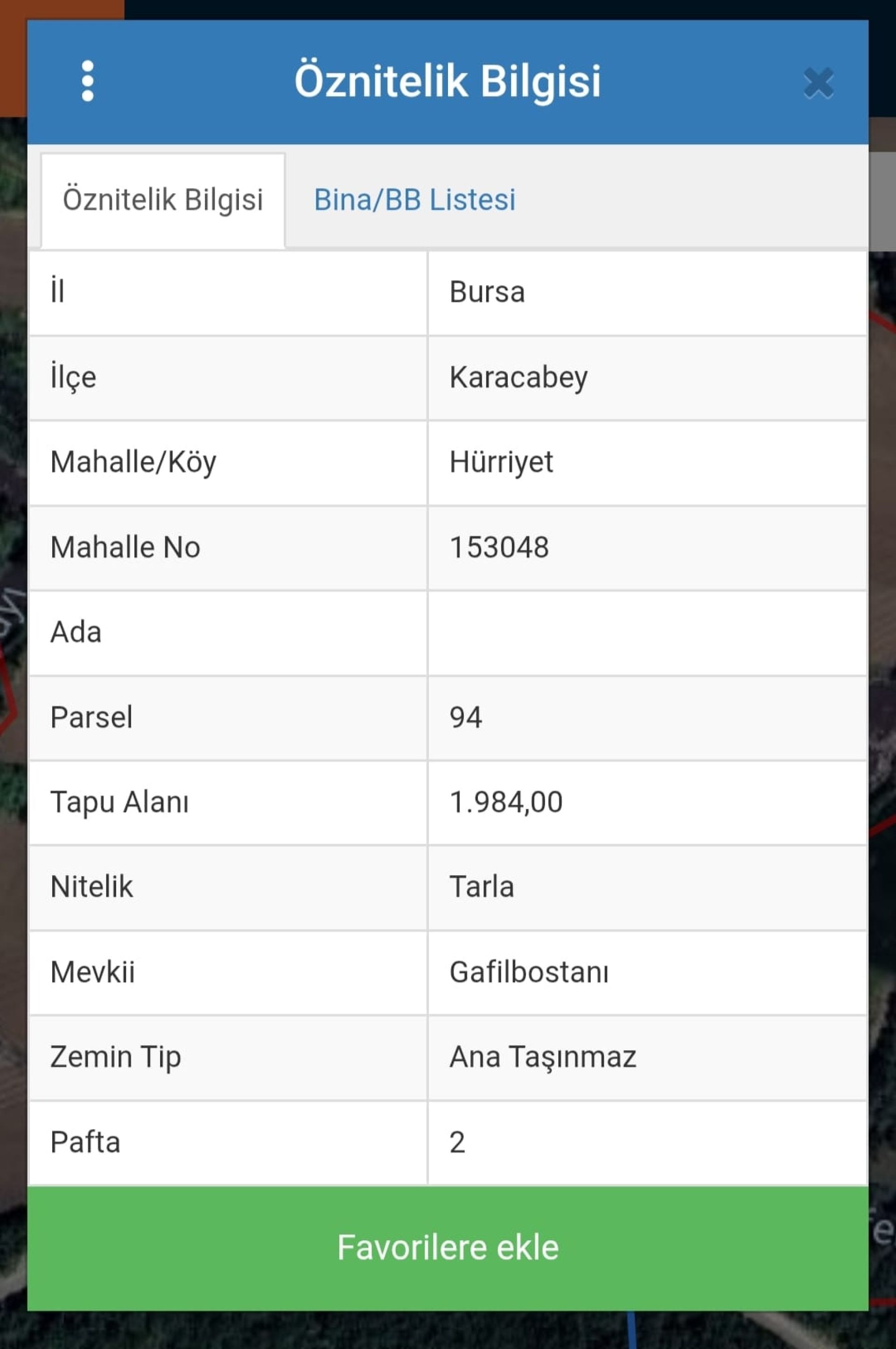This screenshot has height=1349, width=896.
Task: Click the dialog header title text
Action: pos(448,81)
